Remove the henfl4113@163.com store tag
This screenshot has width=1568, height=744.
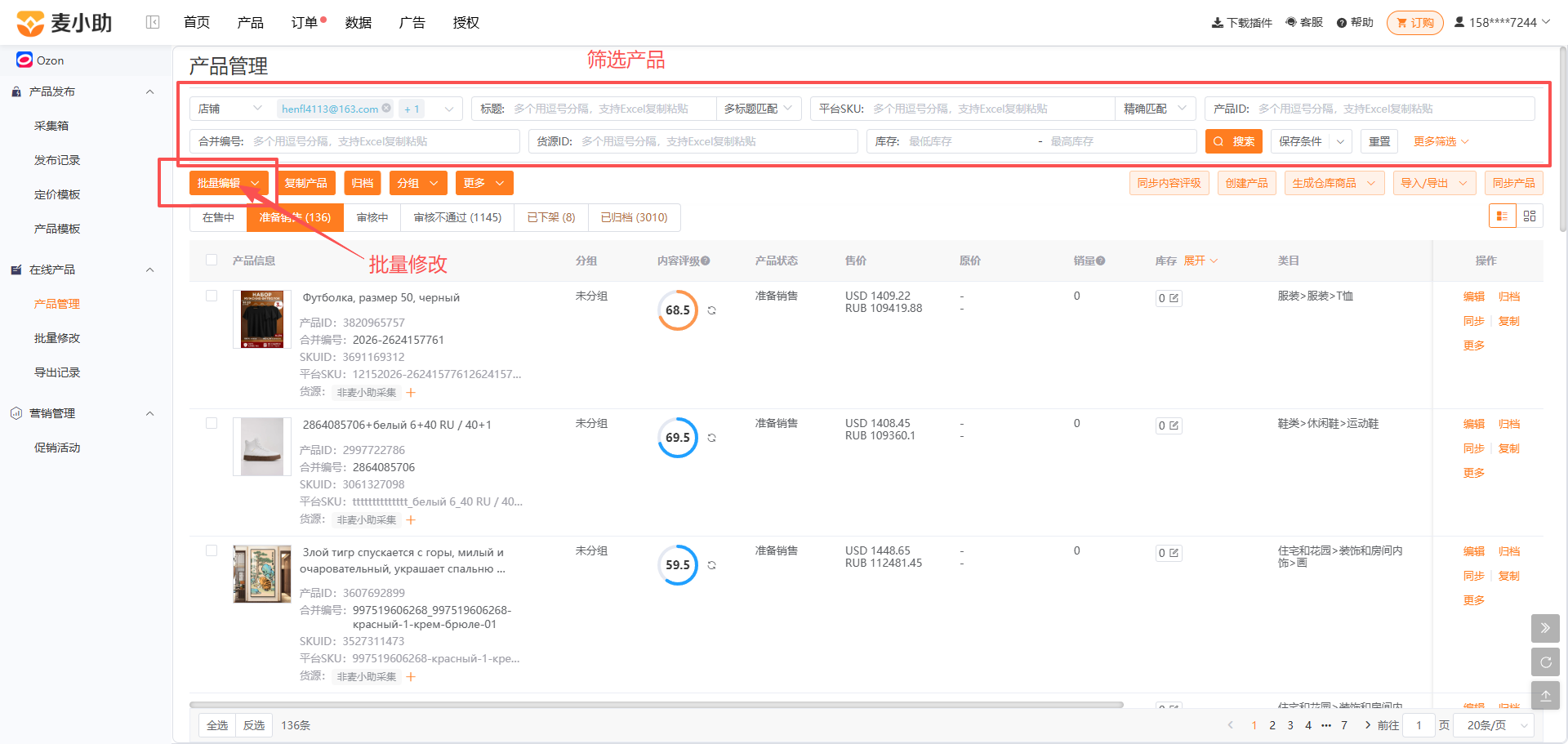coord(386,108)
